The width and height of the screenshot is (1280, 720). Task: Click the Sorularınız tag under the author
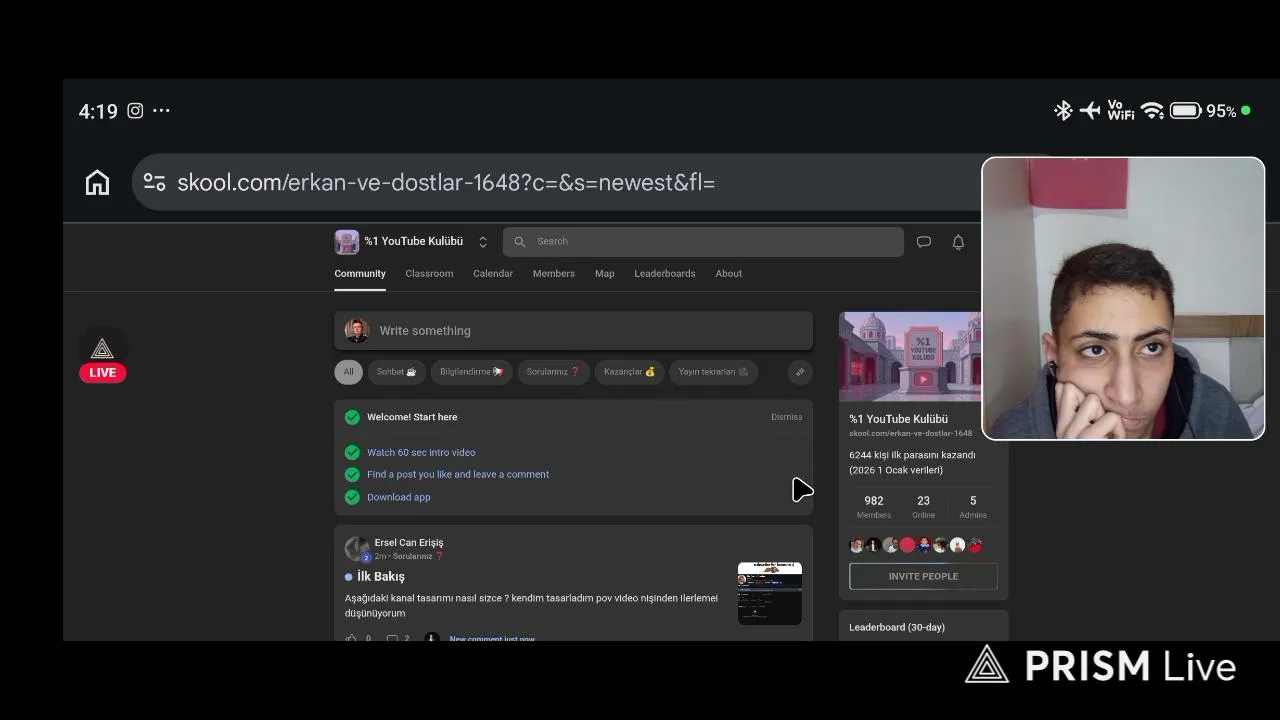tap(418, 557)
